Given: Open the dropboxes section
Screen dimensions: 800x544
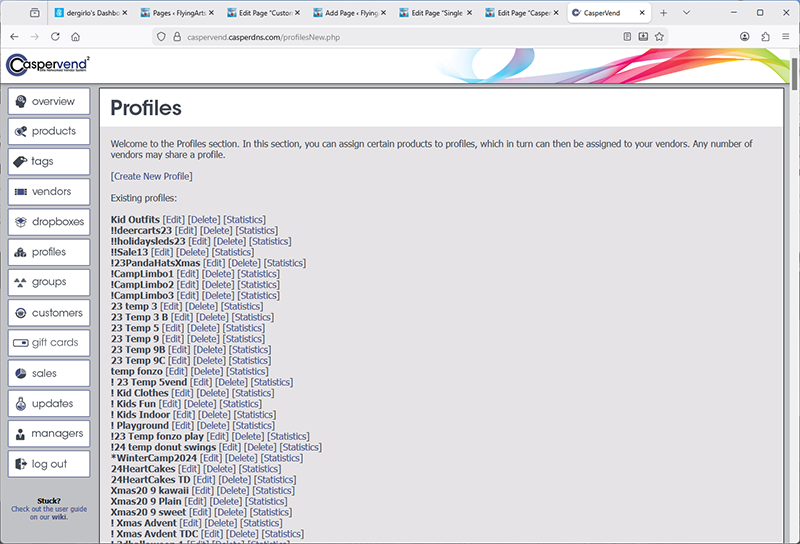Looking at the screenshot, I should (x=48, y=222).
